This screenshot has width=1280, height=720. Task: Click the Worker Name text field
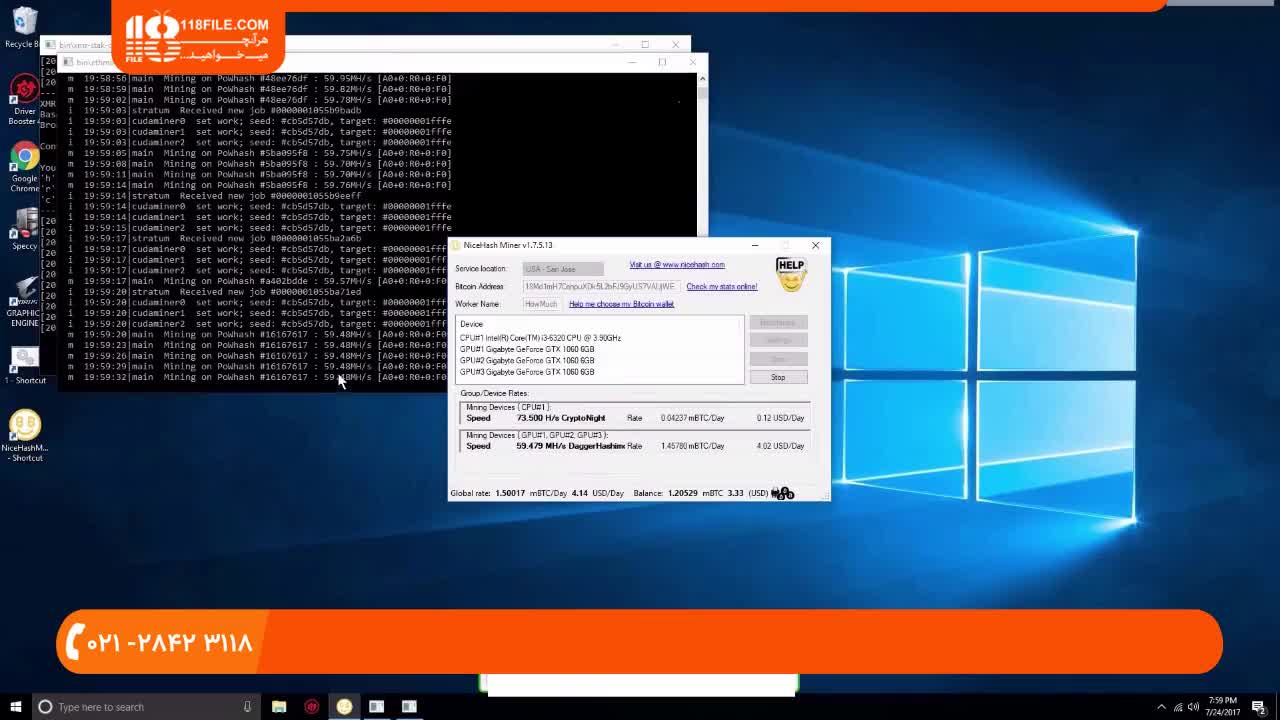[541, 304]
